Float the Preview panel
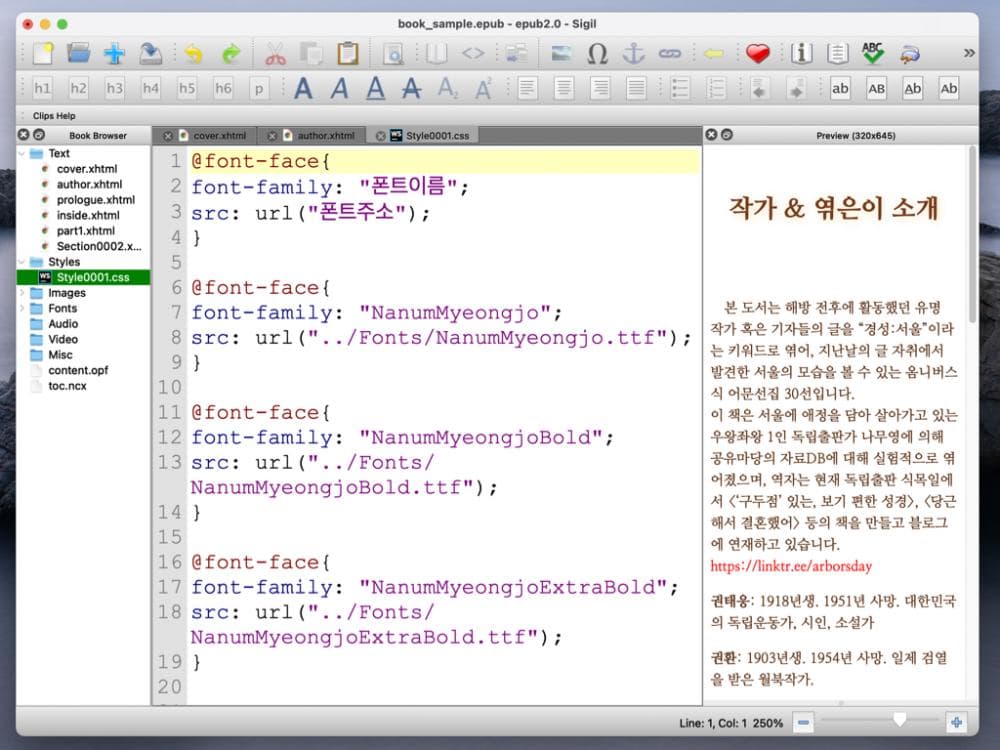Image resolution: width=1000 pixels, height=750 pixels. click(726, 135)
